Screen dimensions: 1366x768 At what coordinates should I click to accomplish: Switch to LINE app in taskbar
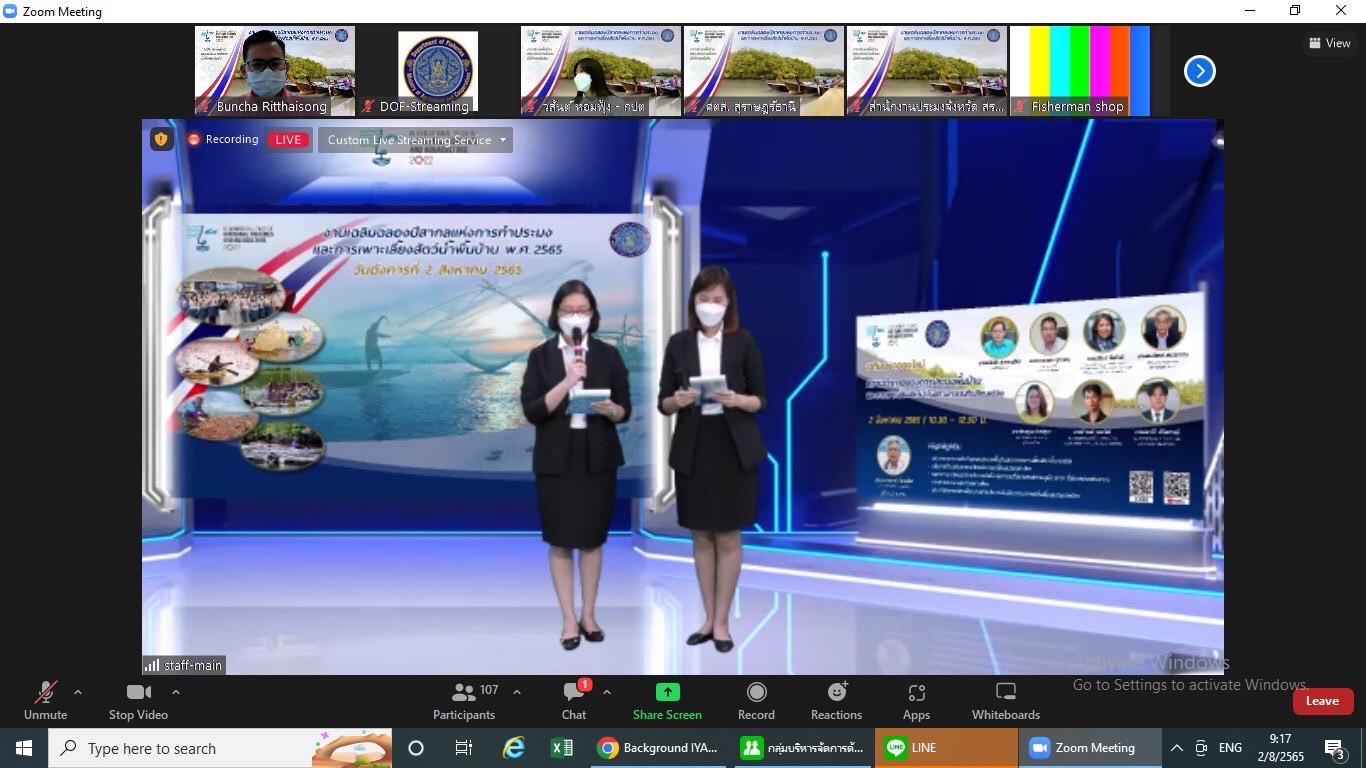point(945,748)
